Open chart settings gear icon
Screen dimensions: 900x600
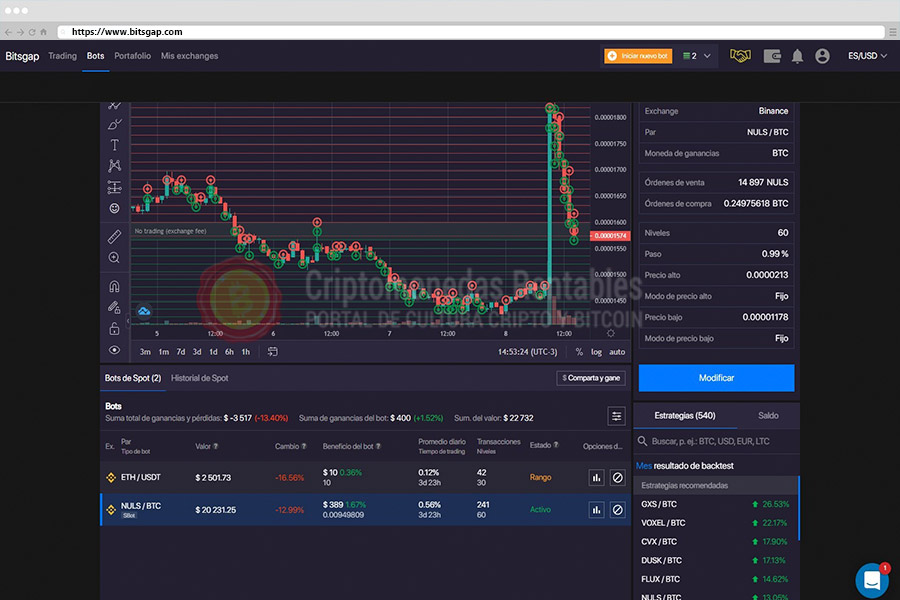point(610,333)
